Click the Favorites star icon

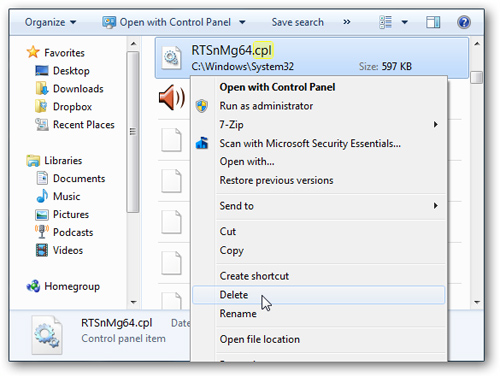click(x=33, y=52)
